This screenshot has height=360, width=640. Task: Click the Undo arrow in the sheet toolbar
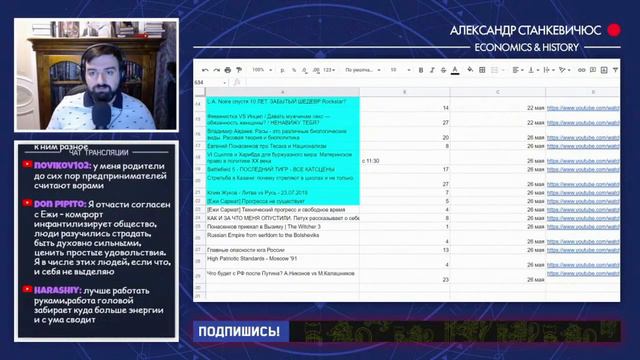[x=205, y=70]
